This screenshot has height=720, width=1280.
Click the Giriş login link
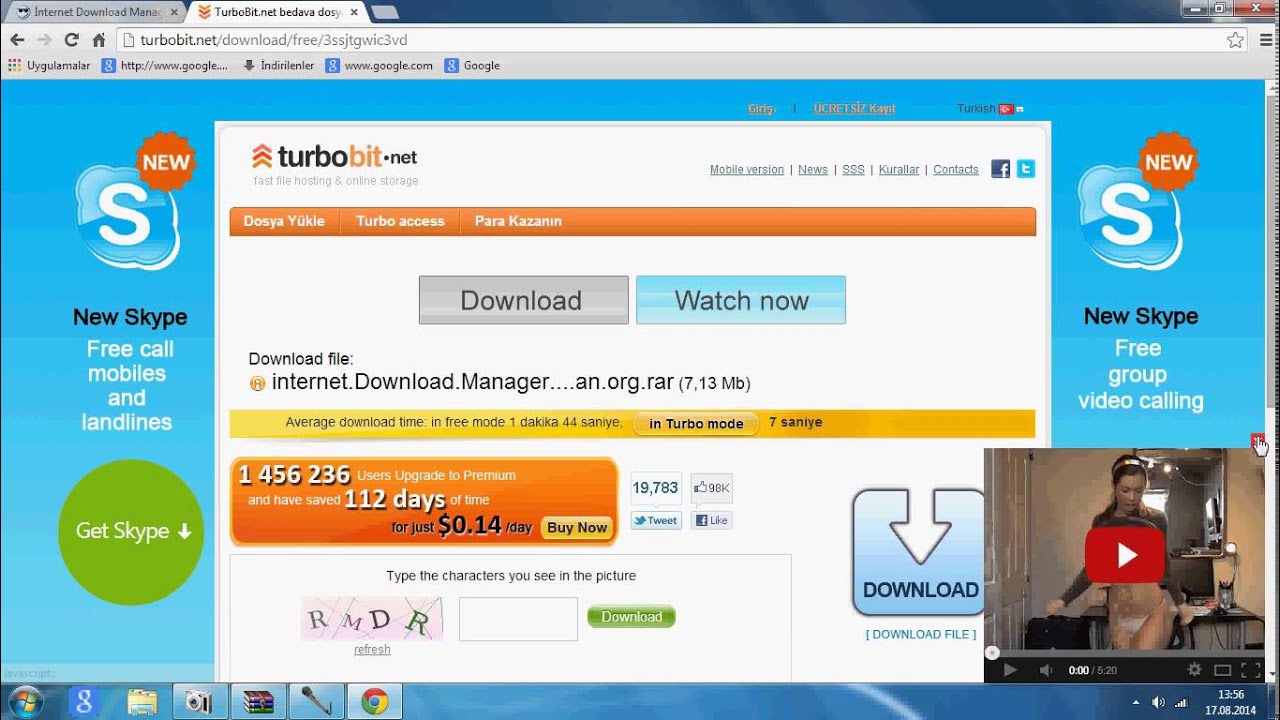[762, 108]
